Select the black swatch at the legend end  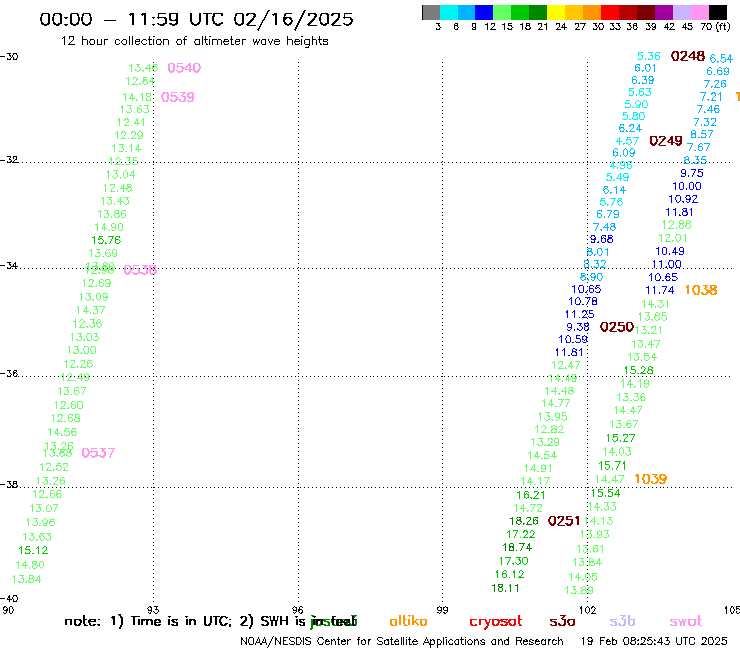point(717,12)
